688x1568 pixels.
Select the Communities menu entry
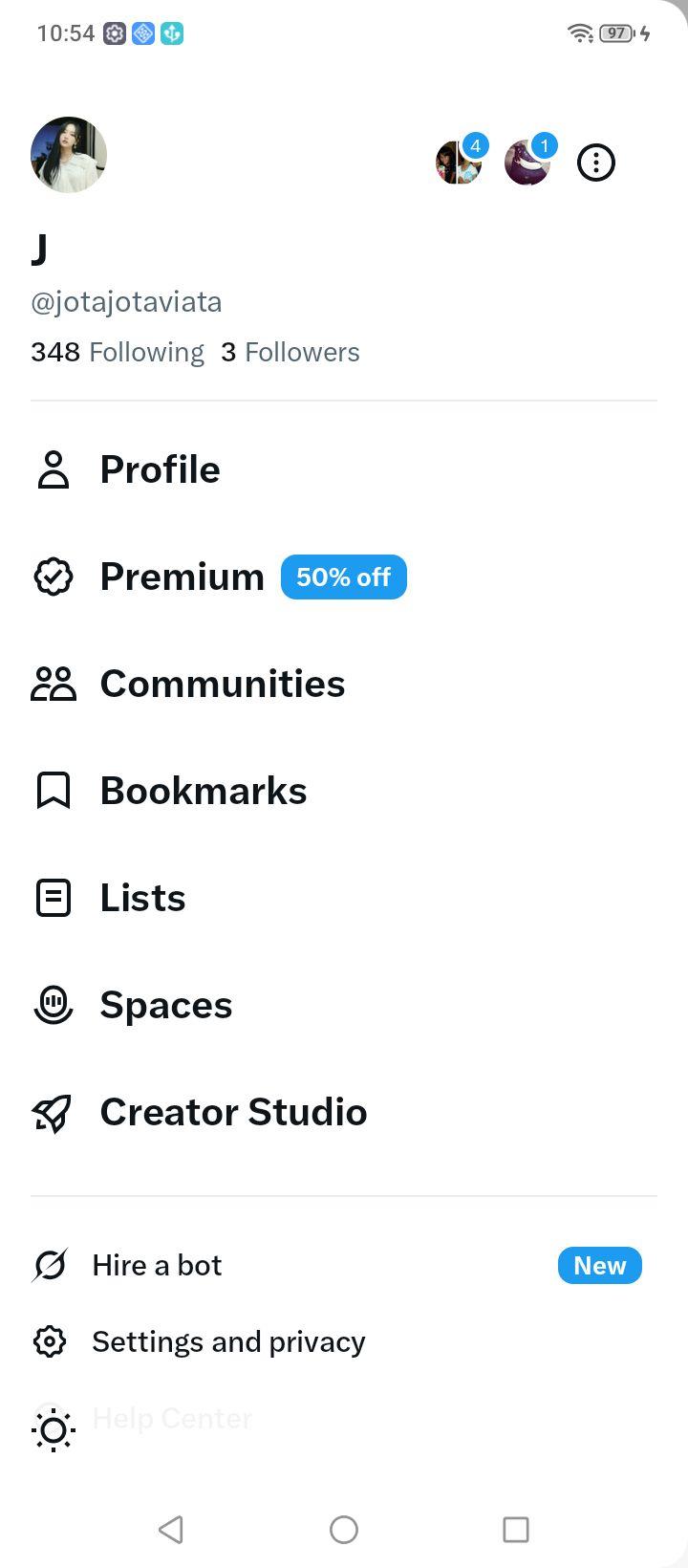point(187,684)
